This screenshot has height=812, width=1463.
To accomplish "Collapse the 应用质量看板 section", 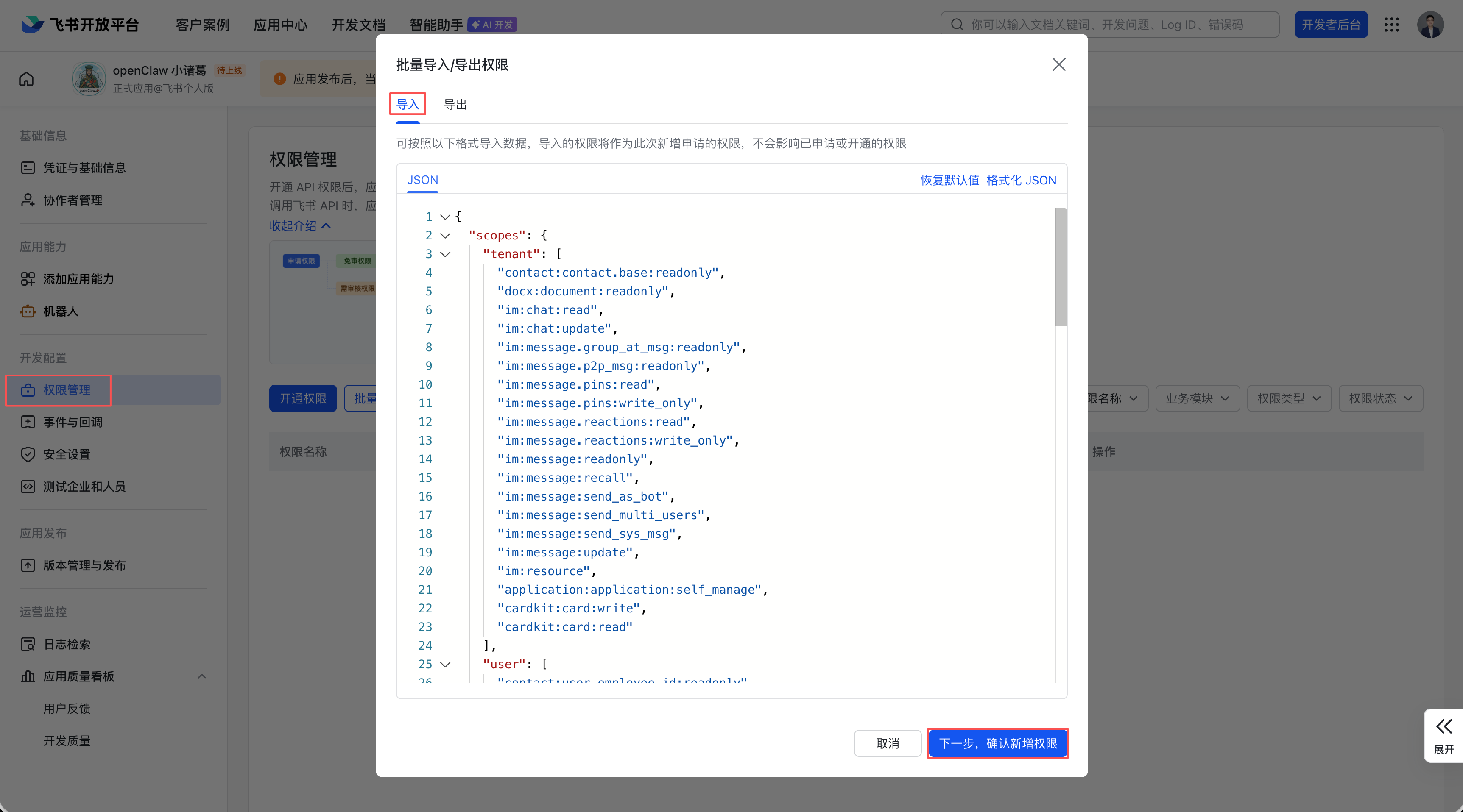I will 201,676.
